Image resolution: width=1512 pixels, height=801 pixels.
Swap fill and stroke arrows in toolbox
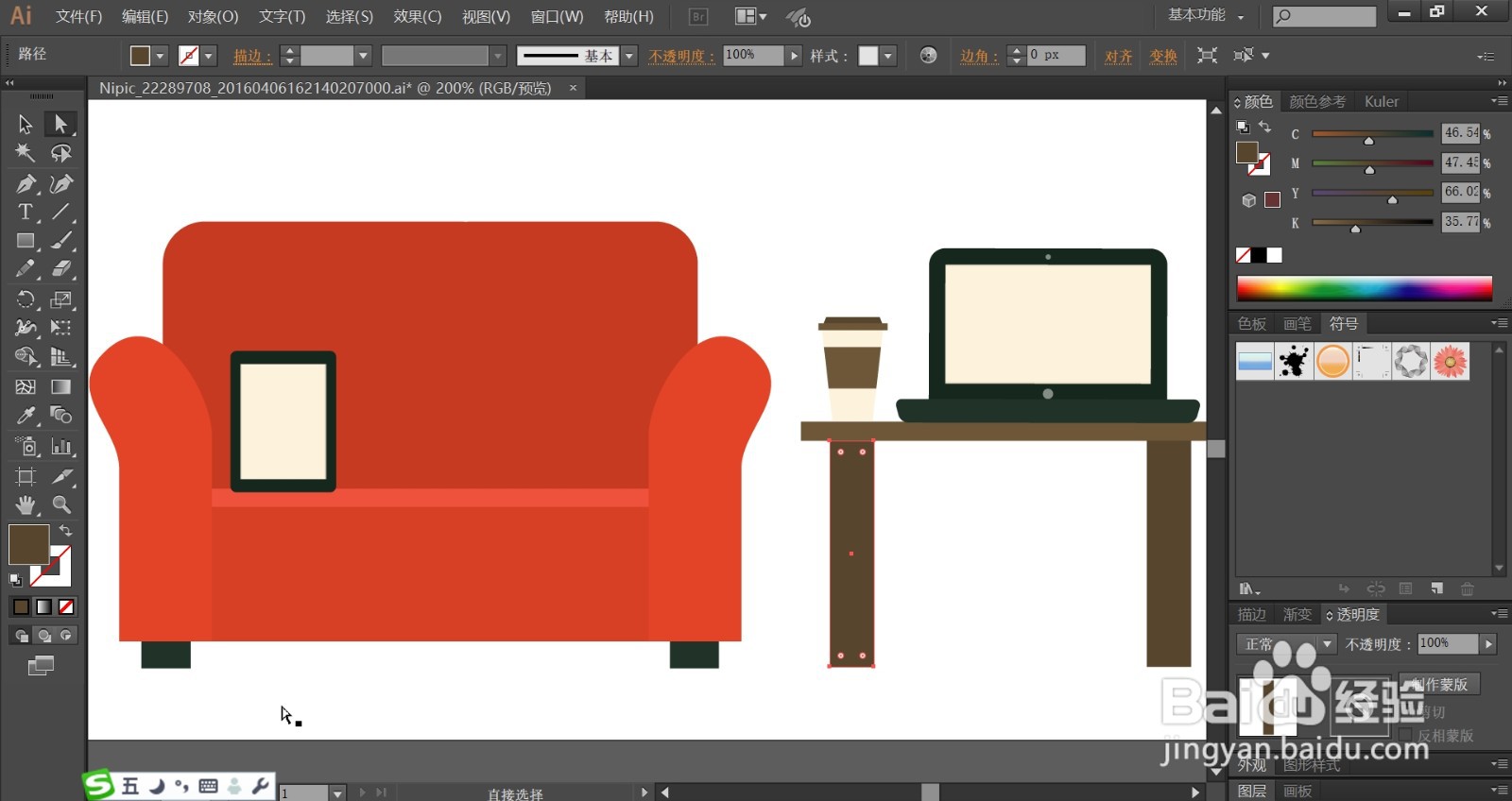[x=65, y=531]
